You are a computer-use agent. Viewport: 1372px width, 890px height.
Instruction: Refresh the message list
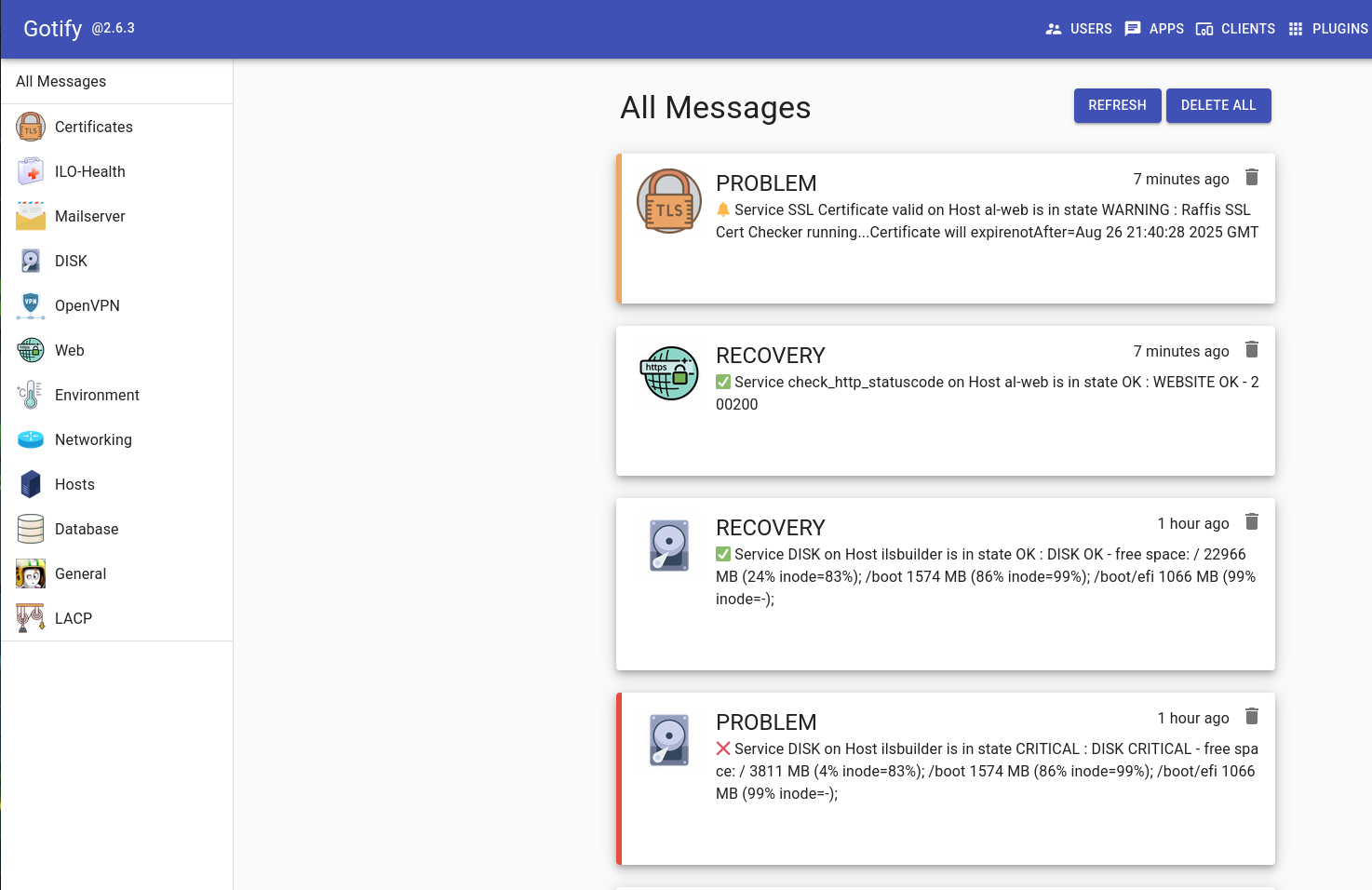click(1117, 105)
